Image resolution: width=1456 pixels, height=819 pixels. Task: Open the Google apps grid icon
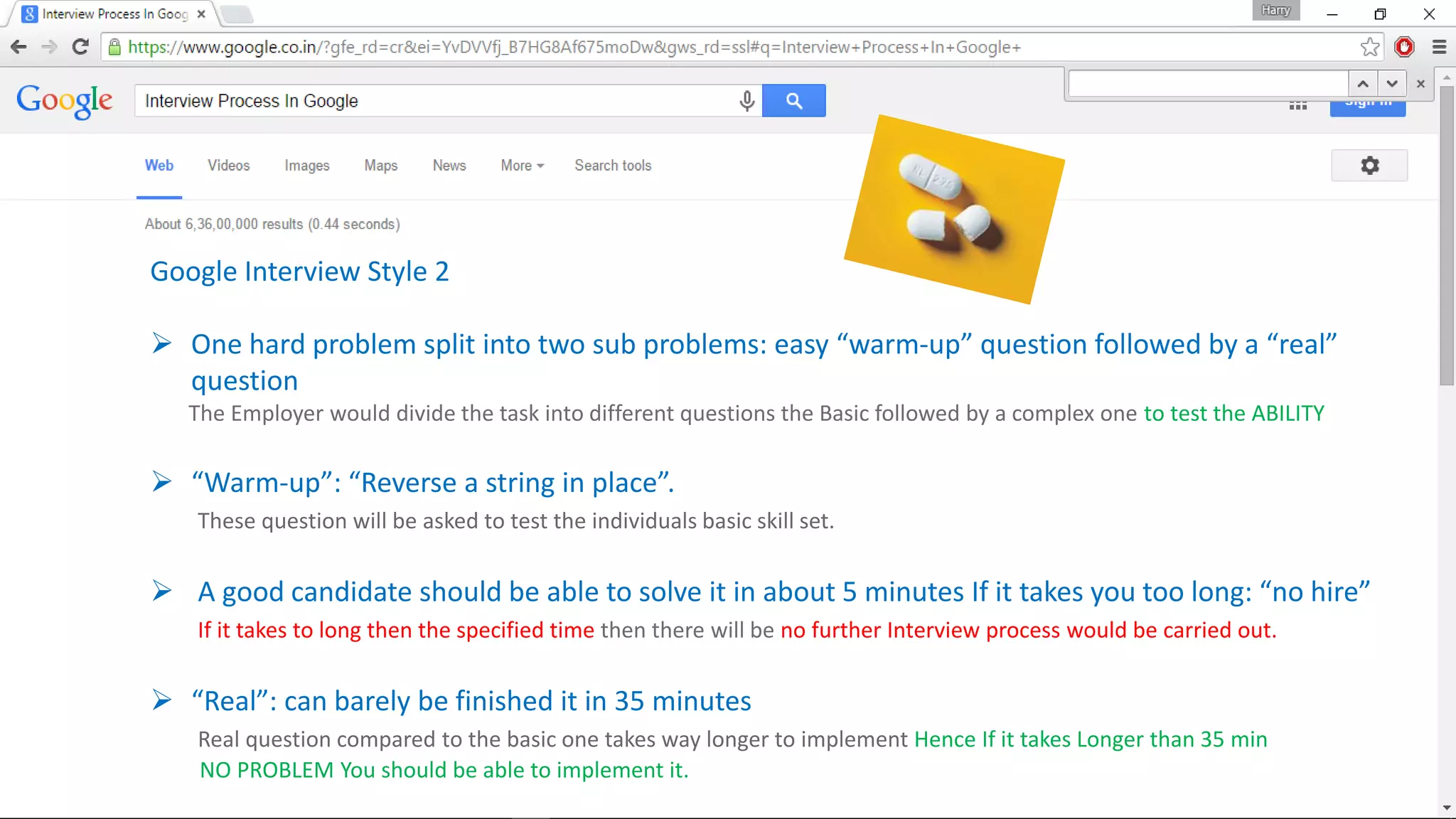pos(1298,105)
